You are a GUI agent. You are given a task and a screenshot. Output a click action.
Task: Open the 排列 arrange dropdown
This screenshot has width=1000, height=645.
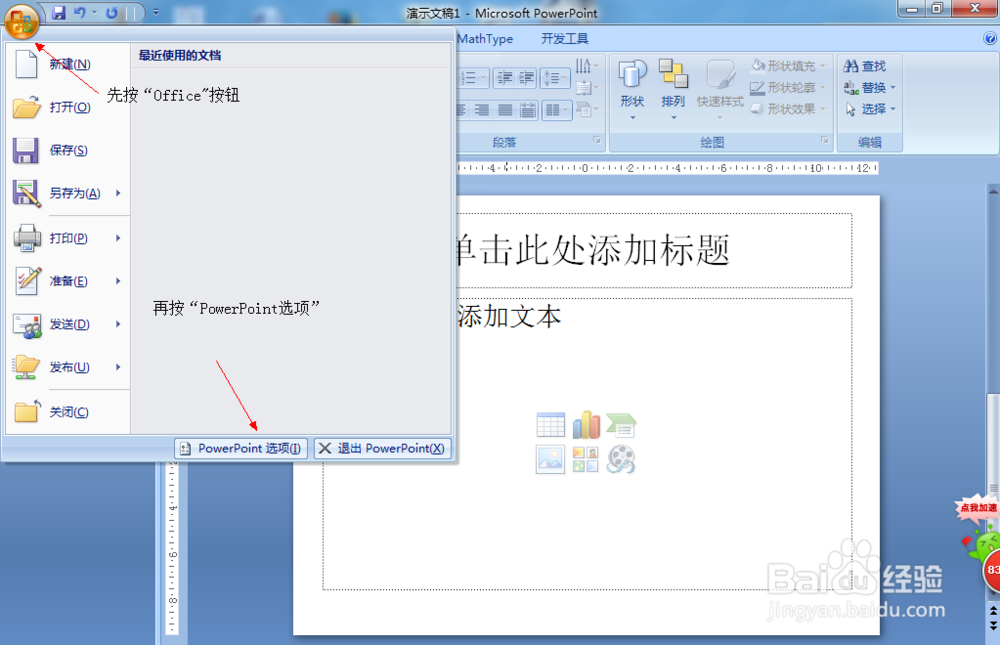pos(673,90)
